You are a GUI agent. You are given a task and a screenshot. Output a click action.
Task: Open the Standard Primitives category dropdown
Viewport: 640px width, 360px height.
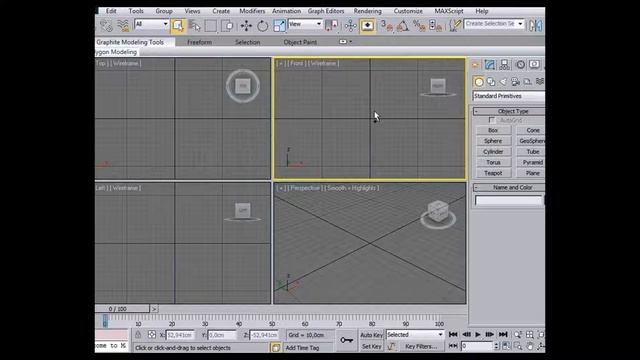[x=509, y=96]
